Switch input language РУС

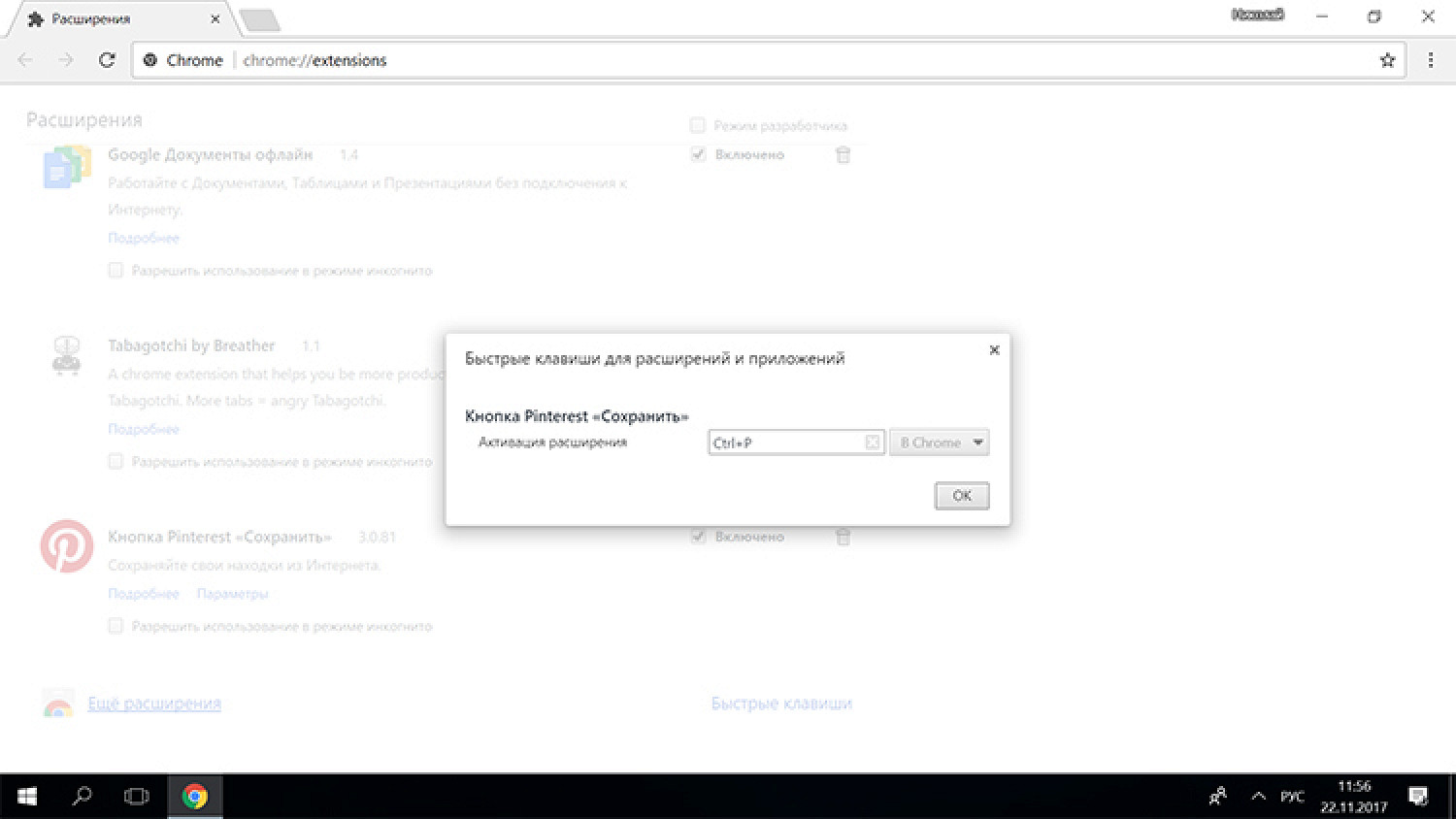(1292, 797)
